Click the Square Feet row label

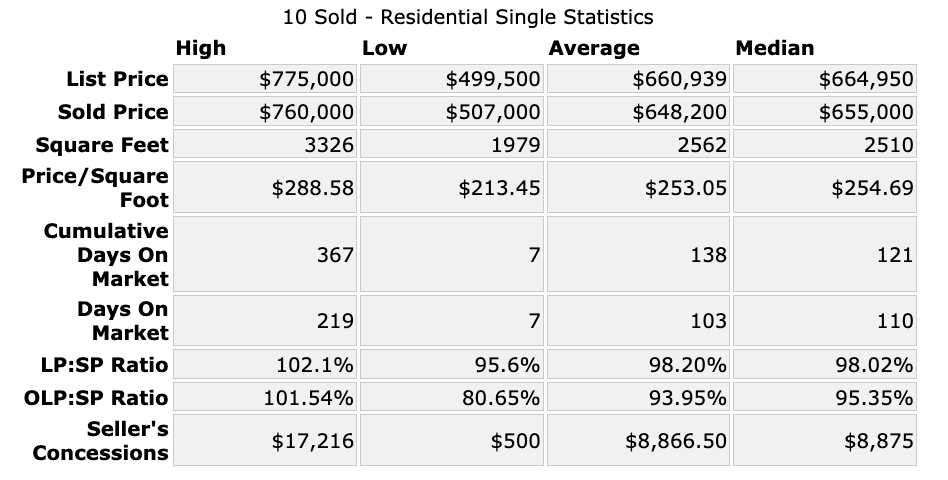102,145
